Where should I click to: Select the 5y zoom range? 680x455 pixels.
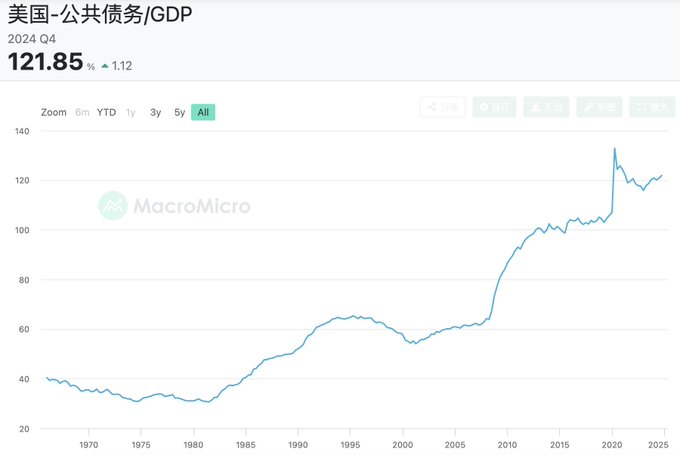[x=180, y=112]
